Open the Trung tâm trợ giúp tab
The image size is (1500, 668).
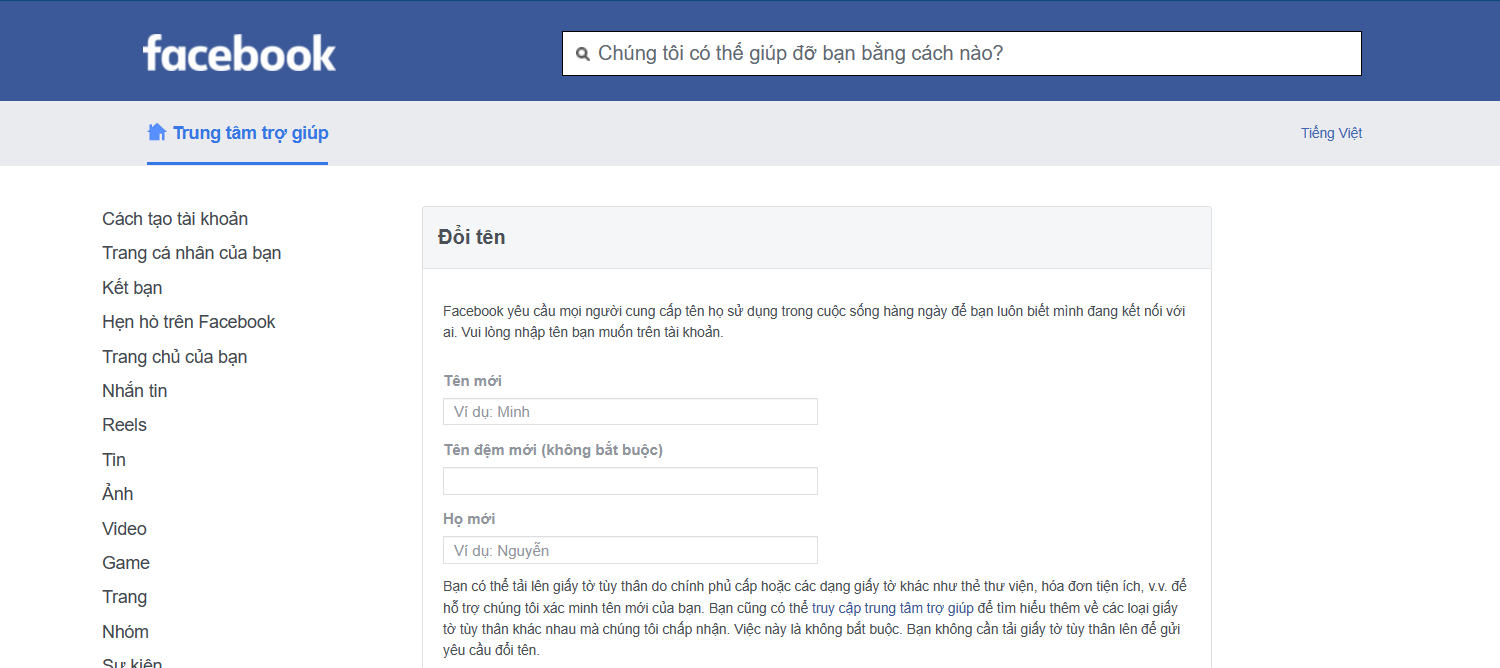click(238, 133)
